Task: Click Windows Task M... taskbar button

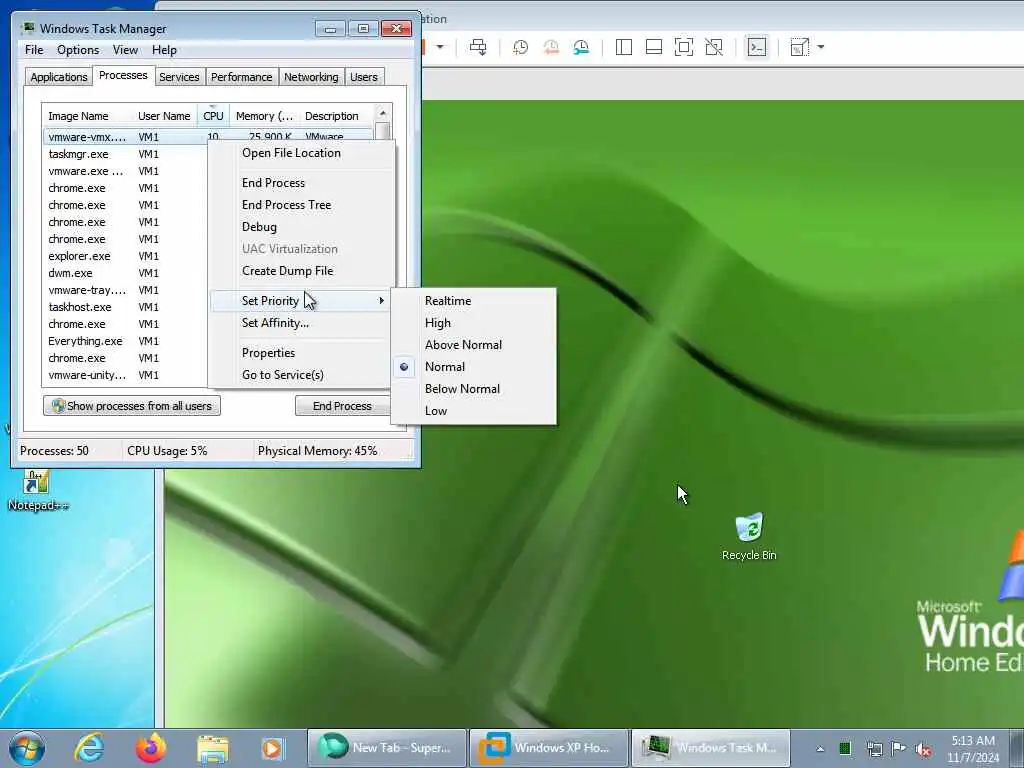Action: [711, 748]
